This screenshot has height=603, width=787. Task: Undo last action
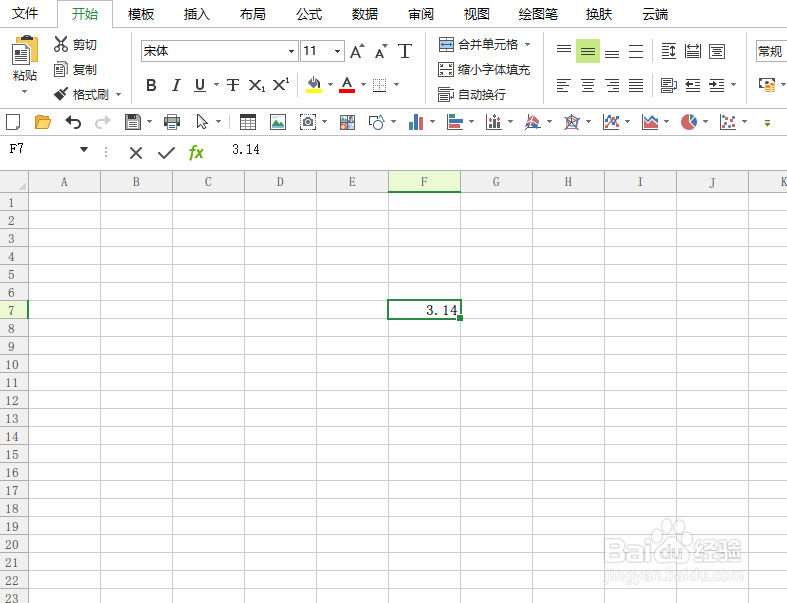coord(73,122)
